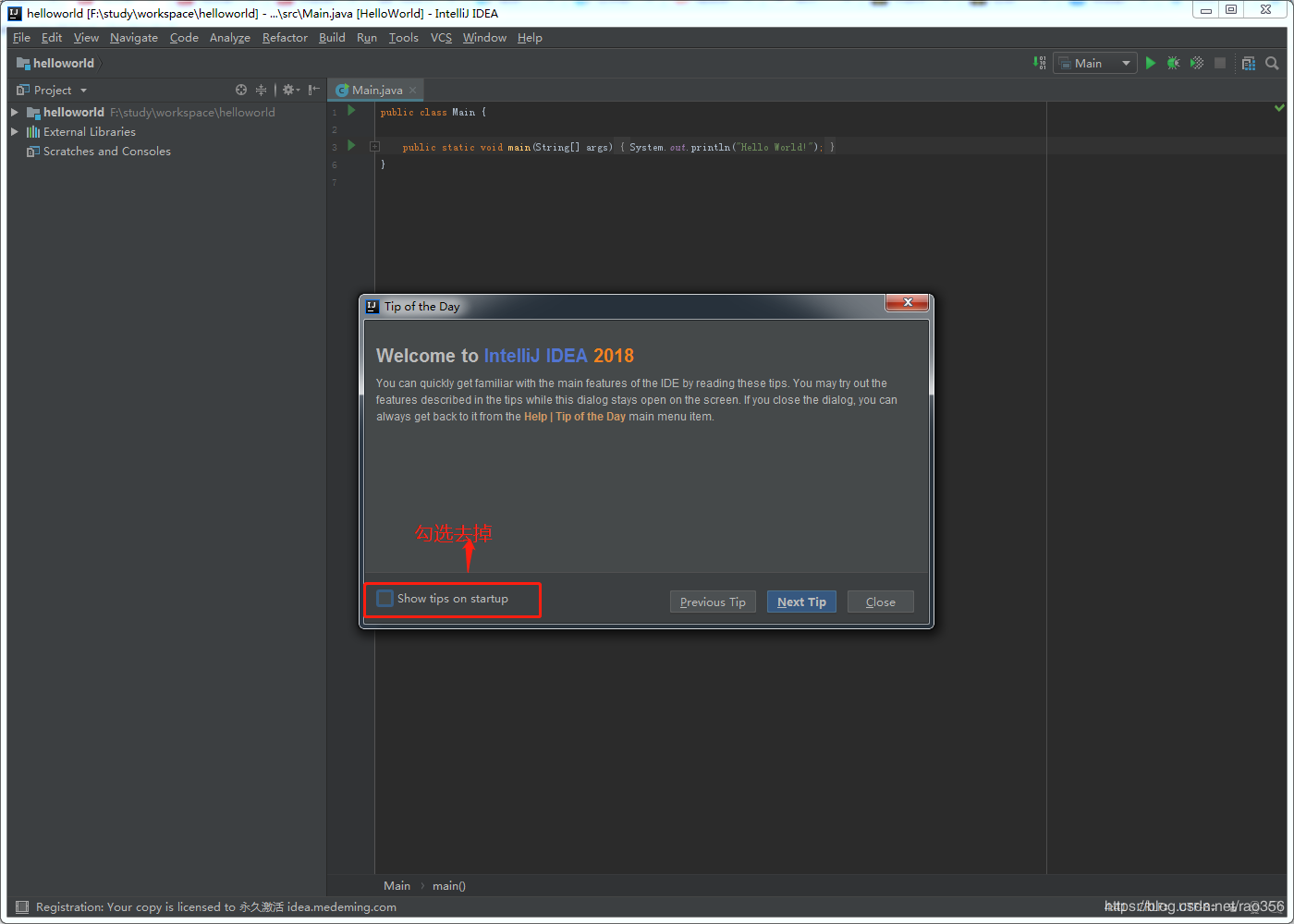This screenshot has width=1294, height=924.
Task: Close the IntelliJ IDEA window
Action: pos(1265,10)
